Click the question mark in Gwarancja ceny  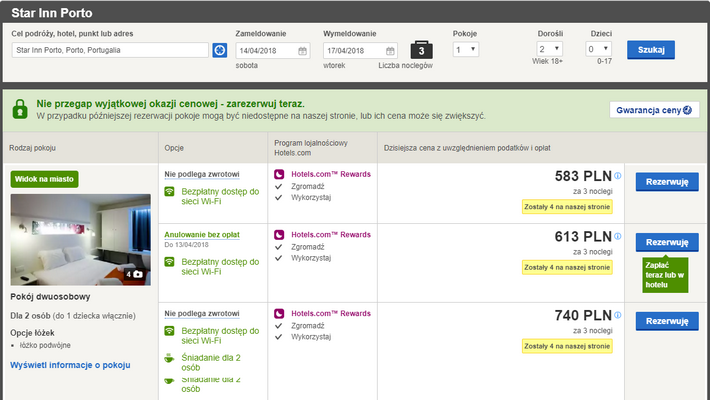(x=688, y=110)
